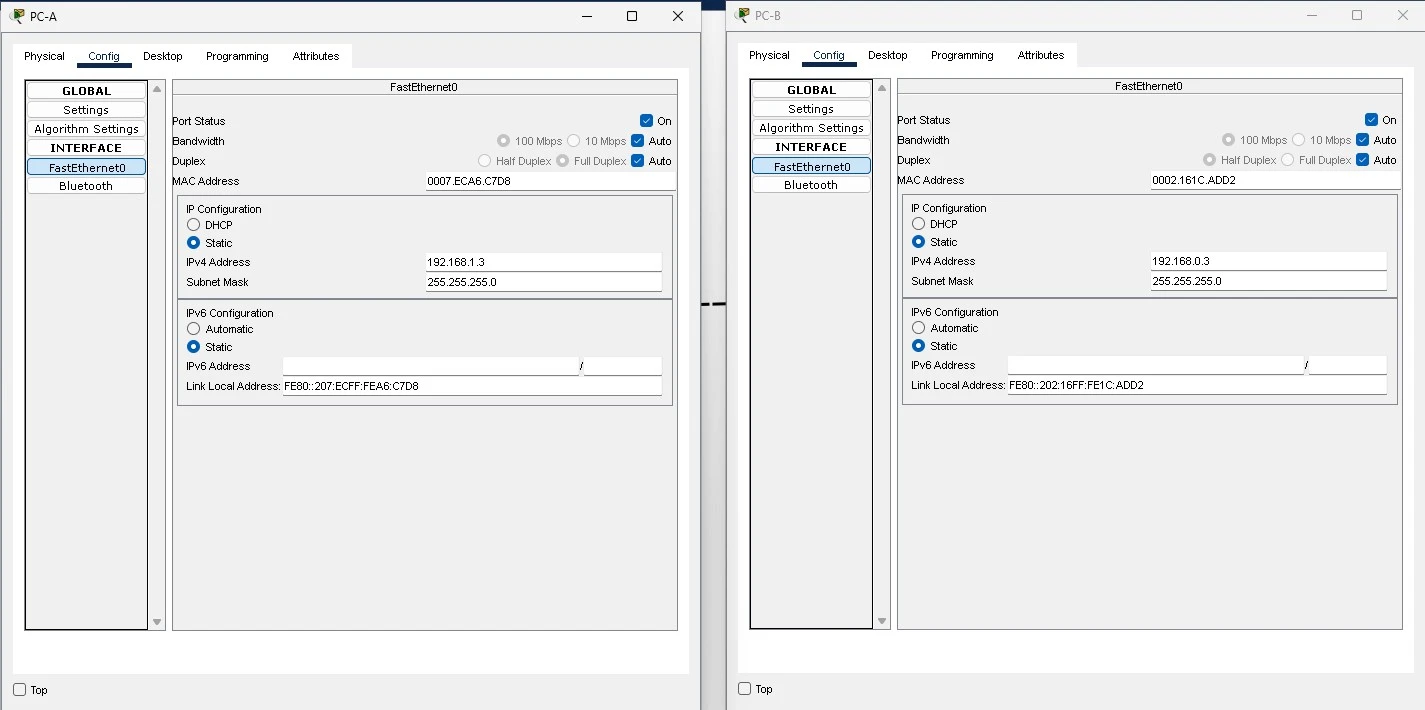
Task: Select DHCP IP configuration in PC-A
Action: [x=193, y=225]
